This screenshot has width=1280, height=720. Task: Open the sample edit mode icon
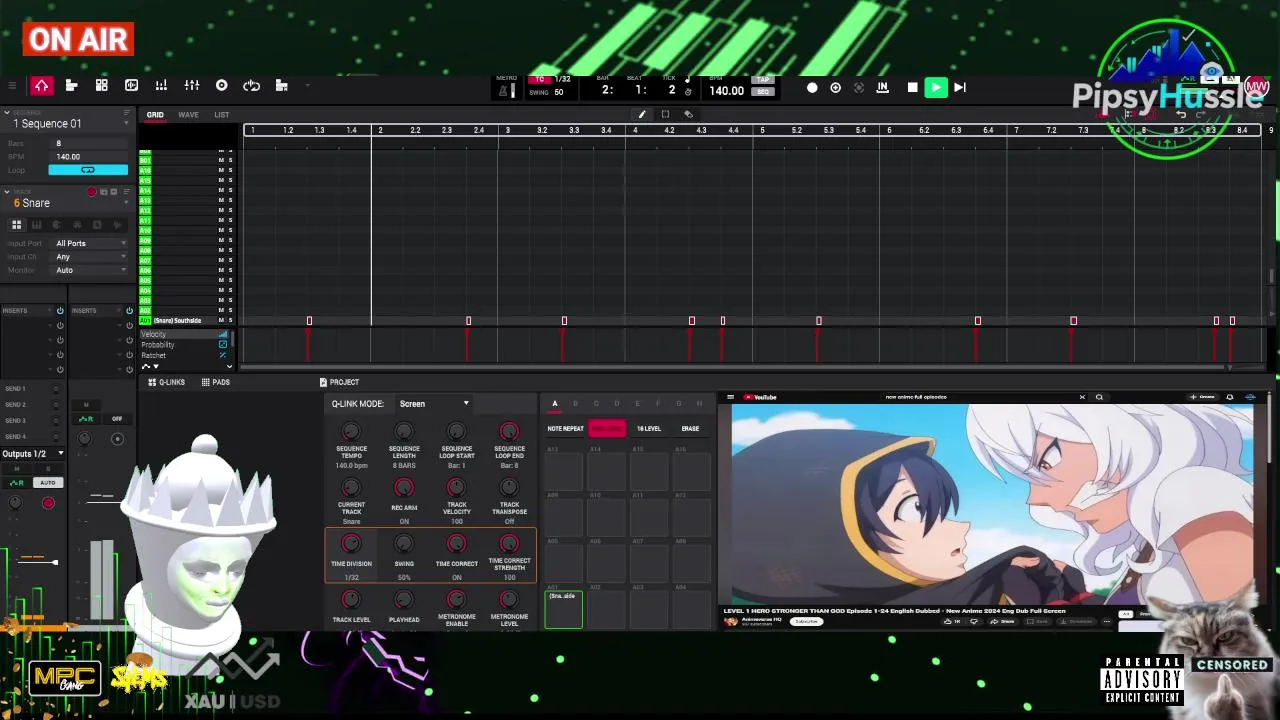[x=131, y=86]
